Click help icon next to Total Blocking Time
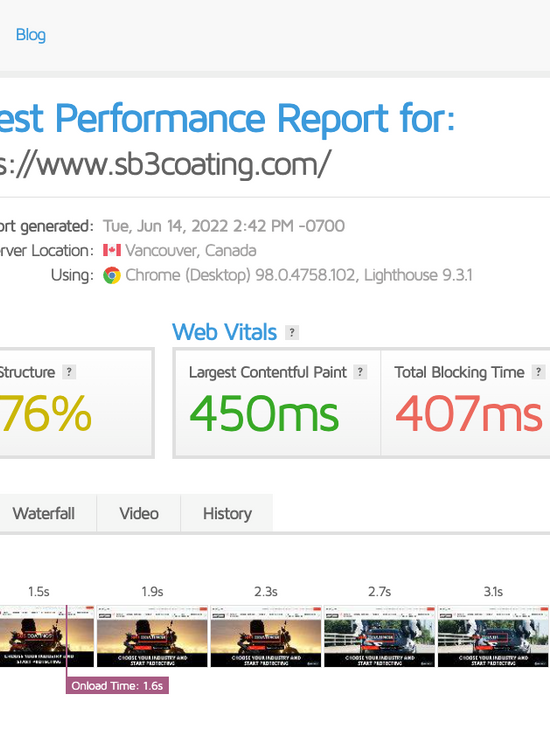Viewport: 550px width, 750px height. coord(539,372)
